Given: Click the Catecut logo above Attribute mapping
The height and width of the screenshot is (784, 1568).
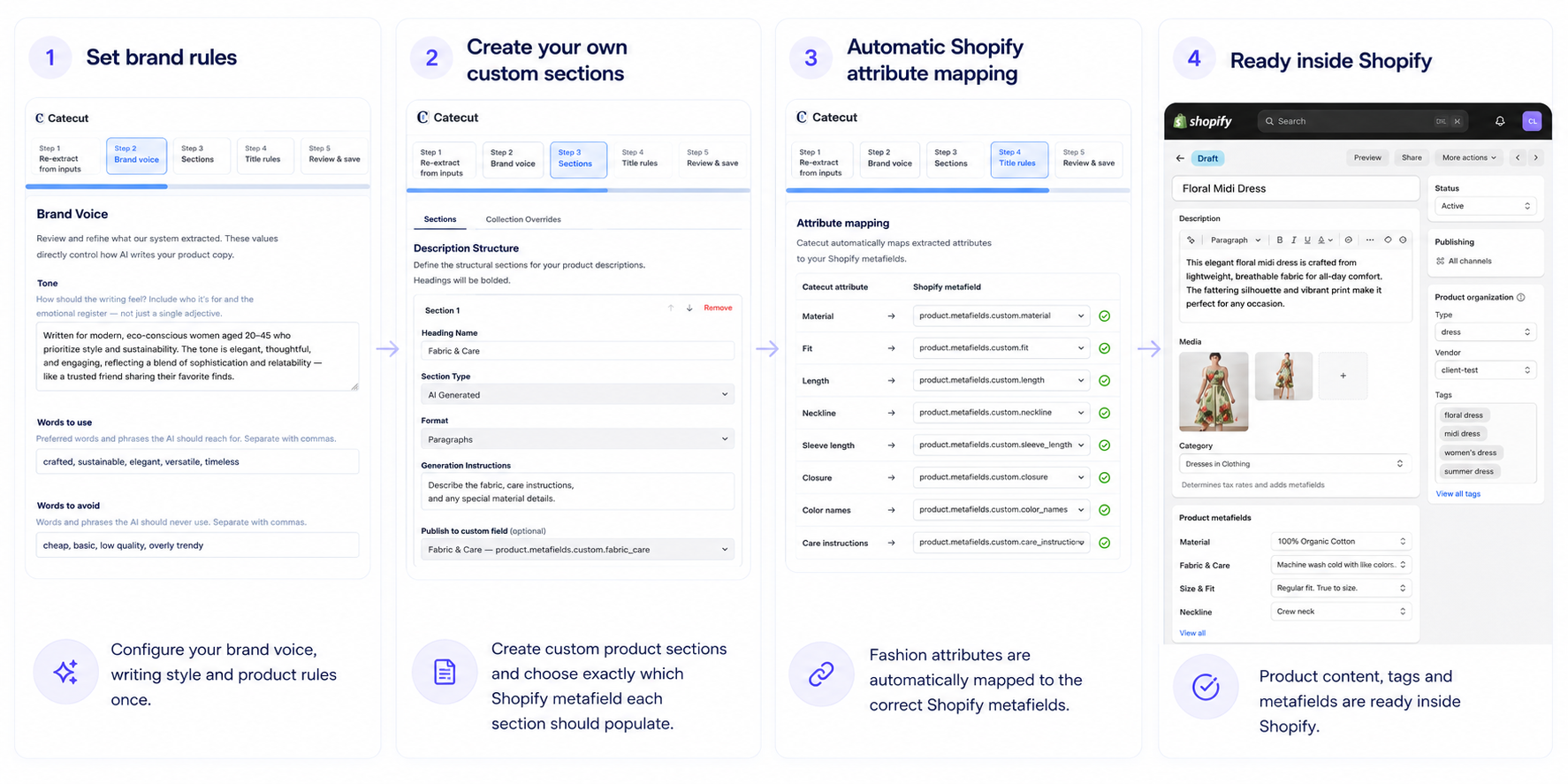Looking at the screenshot, I should tap(827, 117).
